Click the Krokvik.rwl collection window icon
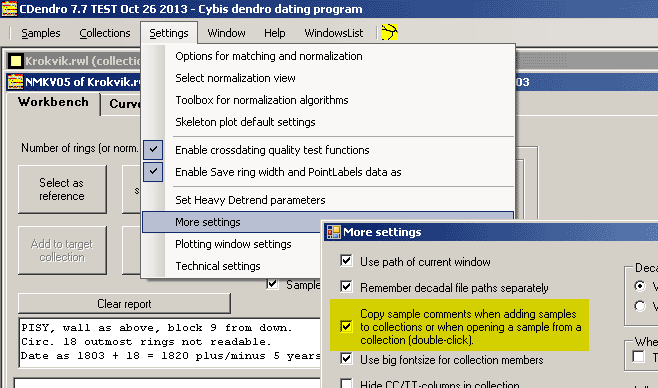This screenshot has width=658, height=388. pyautogui.click(x=16, y=61)
